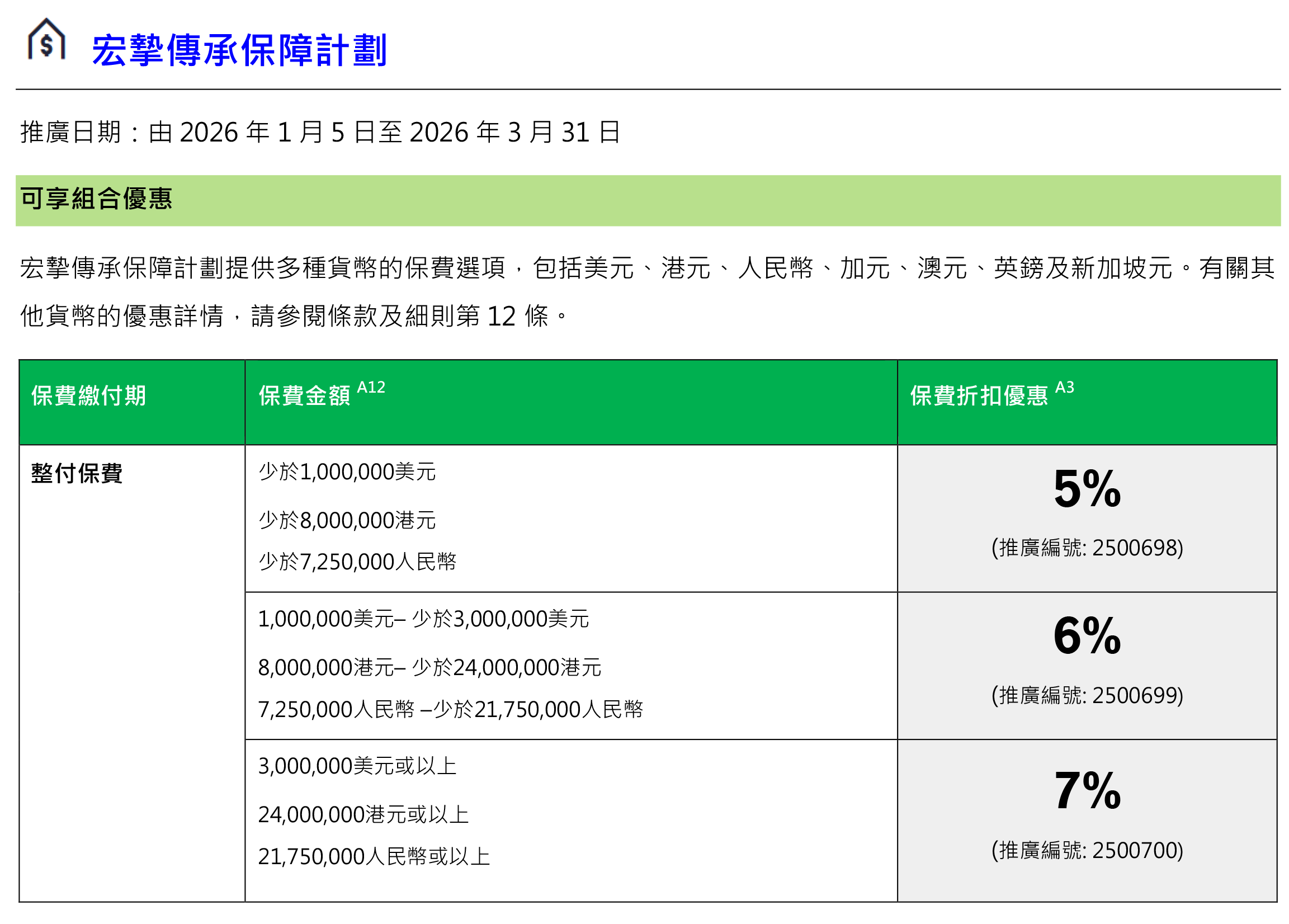Screen dimensions: 1289x924
Task: Click the 可享組合優惠 green banner
Action: click(97, 199)
